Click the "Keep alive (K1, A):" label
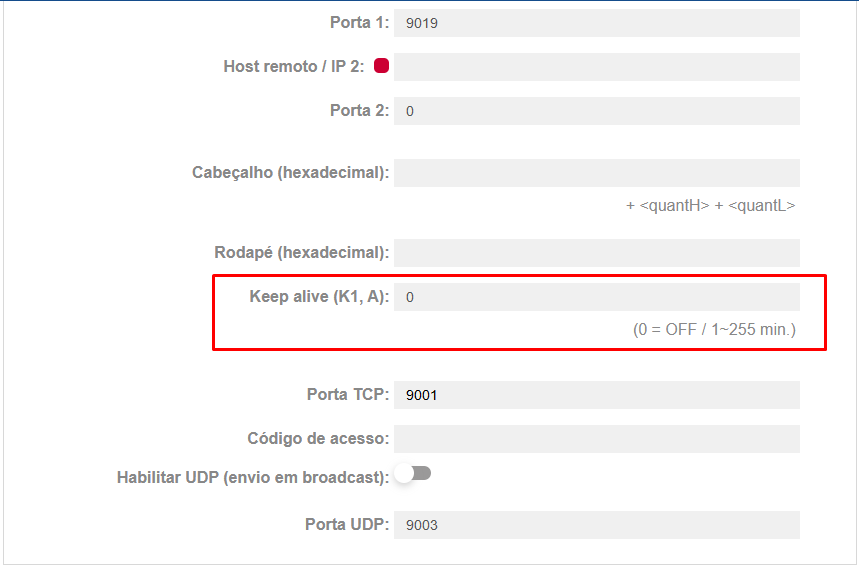The image size is (859, 569). [319, 297]
